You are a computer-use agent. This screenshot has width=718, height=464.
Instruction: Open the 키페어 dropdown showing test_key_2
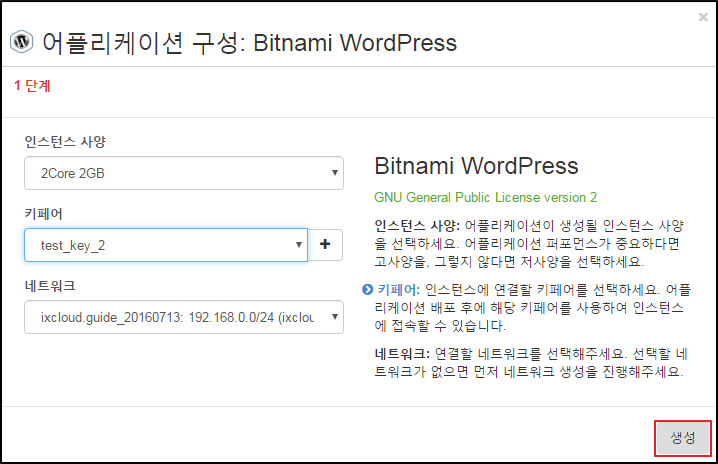[x=166, y=245]
